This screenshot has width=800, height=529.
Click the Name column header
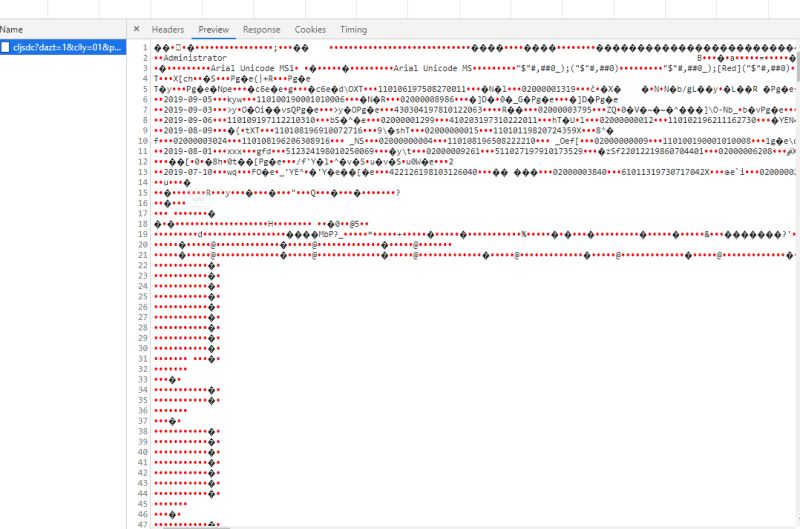(x=12, y=30)
